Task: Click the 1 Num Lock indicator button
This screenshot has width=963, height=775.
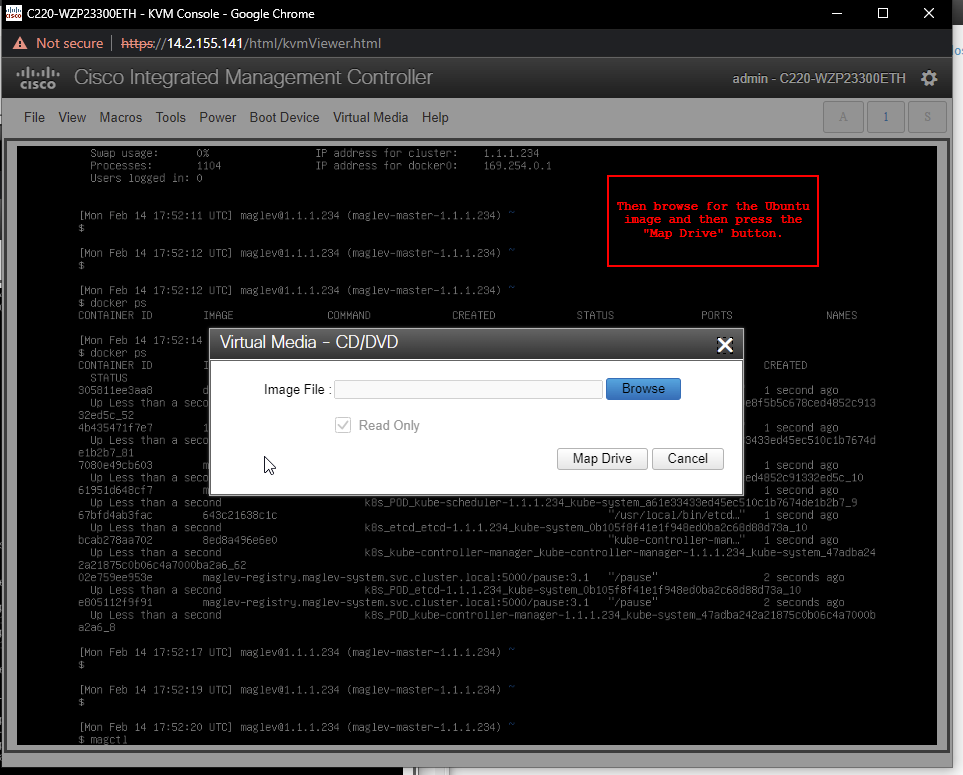Action: click(x=886, y=117)
